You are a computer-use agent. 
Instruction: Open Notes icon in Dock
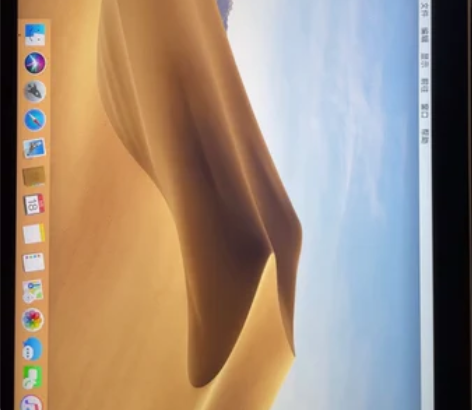pos(34,233)
